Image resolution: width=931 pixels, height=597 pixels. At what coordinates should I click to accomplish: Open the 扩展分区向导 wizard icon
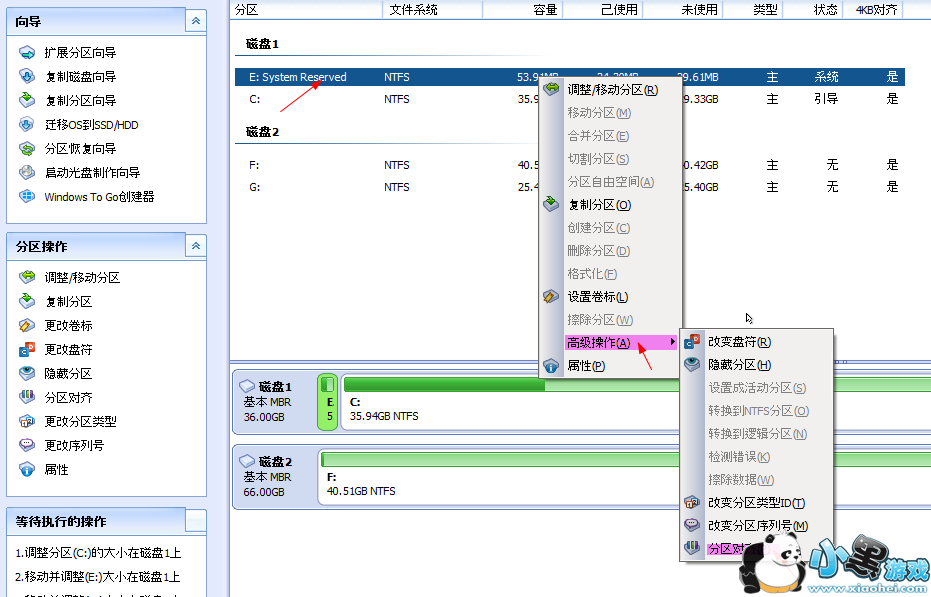[x=27, y=53]
